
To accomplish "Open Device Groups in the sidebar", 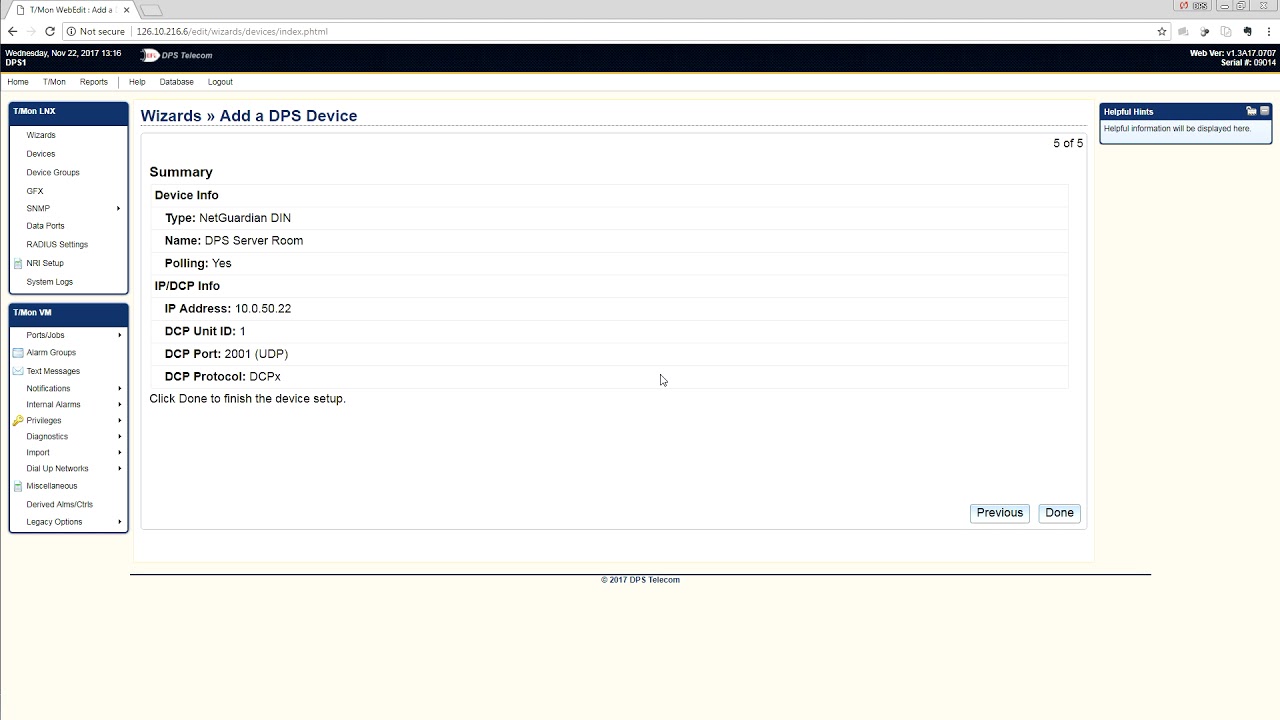I will [x=53, y=172].
